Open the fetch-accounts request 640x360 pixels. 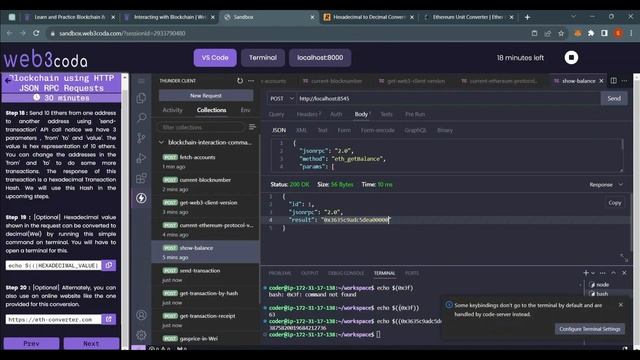click(x=205, y=161)
